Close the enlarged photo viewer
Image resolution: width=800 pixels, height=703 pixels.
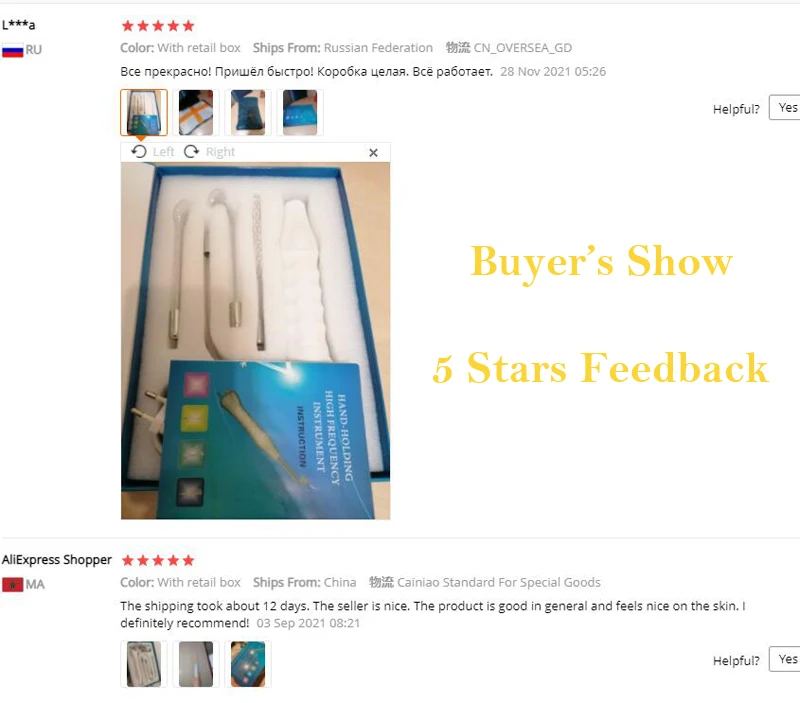373,153
